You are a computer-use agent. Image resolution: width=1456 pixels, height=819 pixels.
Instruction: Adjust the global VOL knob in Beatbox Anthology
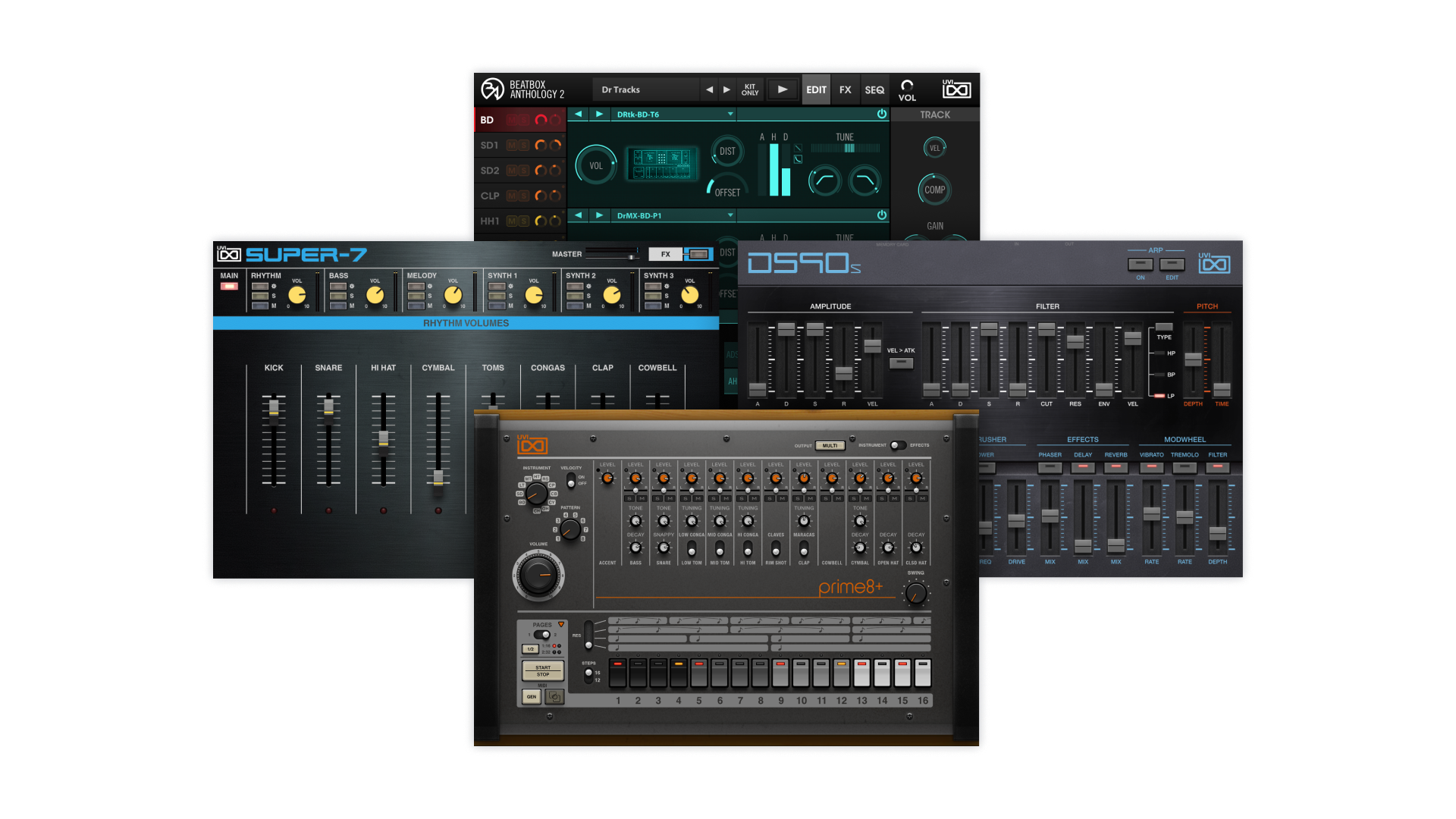(x=907, y=86)
